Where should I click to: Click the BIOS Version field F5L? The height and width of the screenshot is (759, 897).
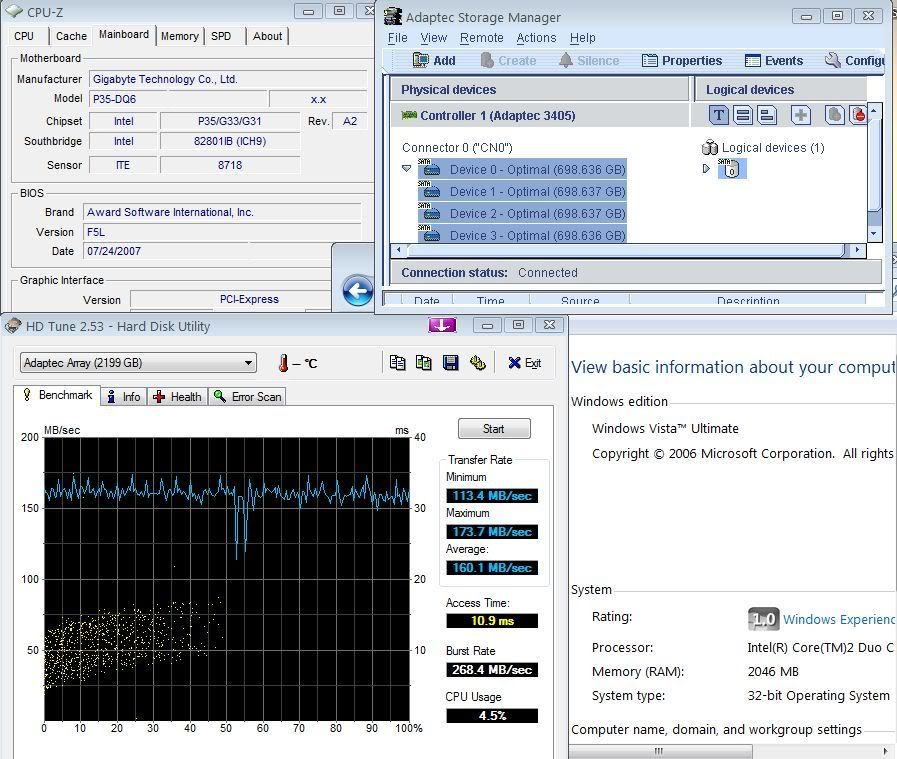pos(222,232)
